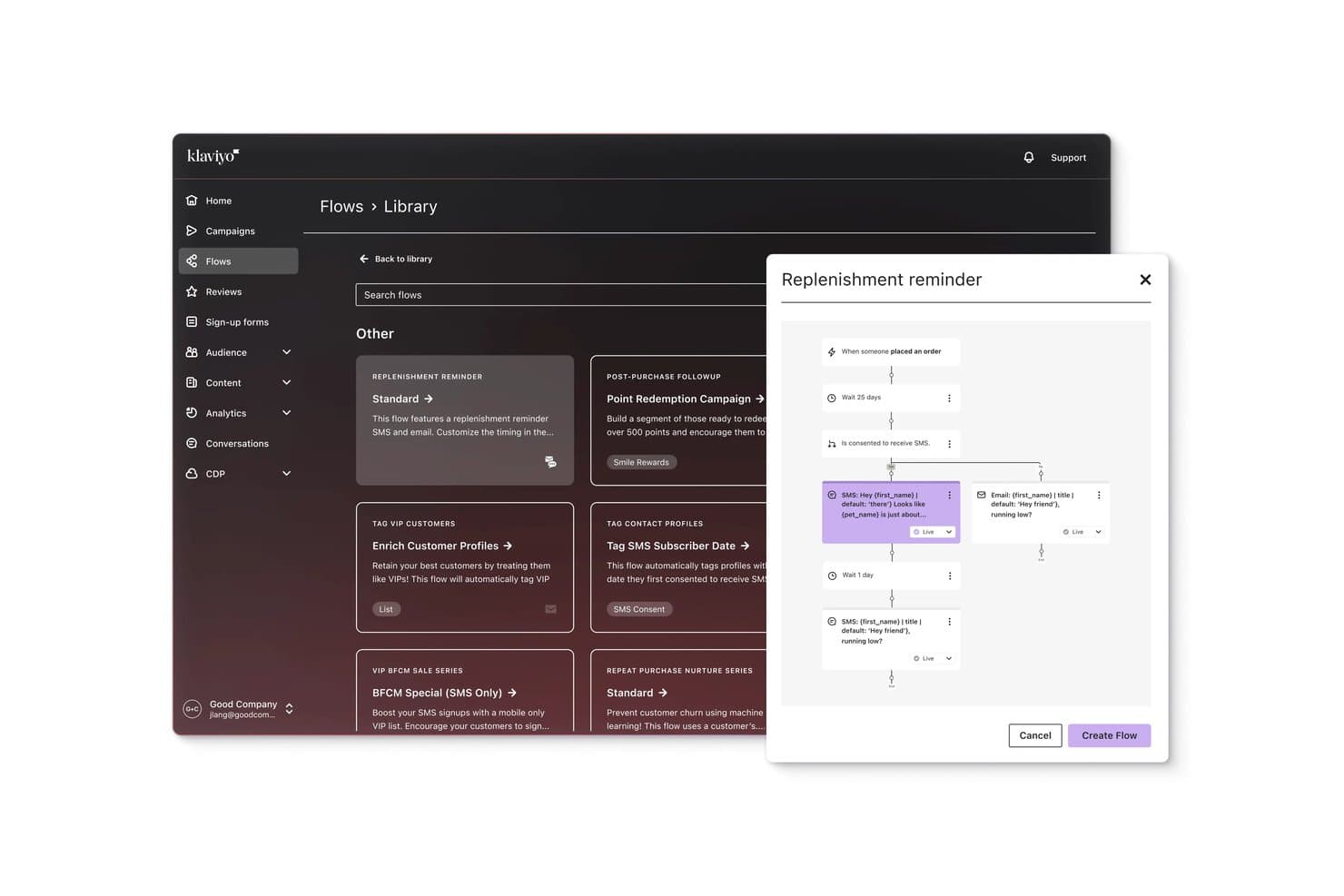Expand the CDP menu chevron
This screenshot has width=1344, height=896.
[x=287, y=473]
